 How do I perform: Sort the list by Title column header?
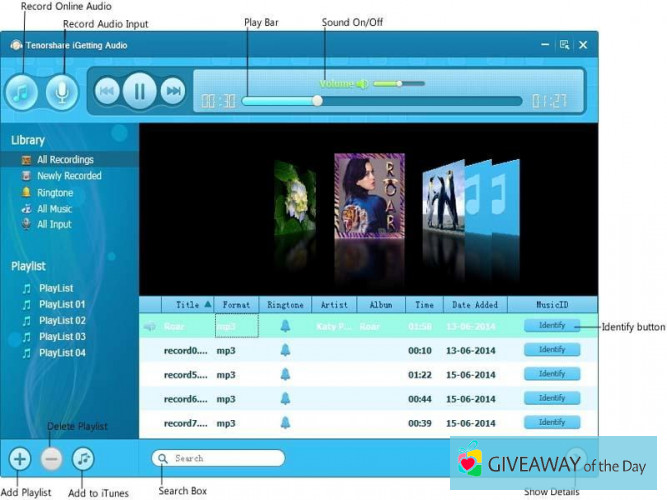[188, 304]
